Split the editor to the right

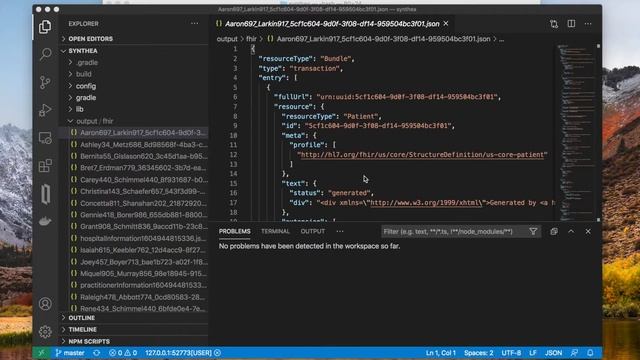[x=571, y=24]
